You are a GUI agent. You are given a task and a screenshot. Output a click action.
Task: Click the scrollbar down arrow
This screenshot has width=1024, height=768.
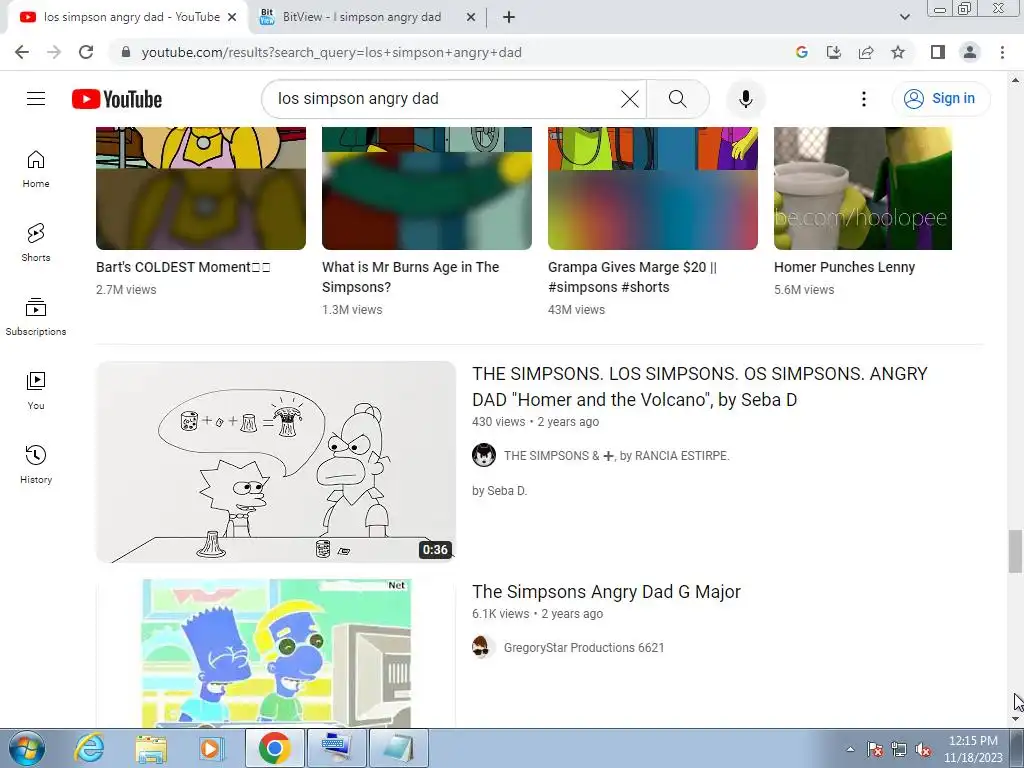[1015, 719]
